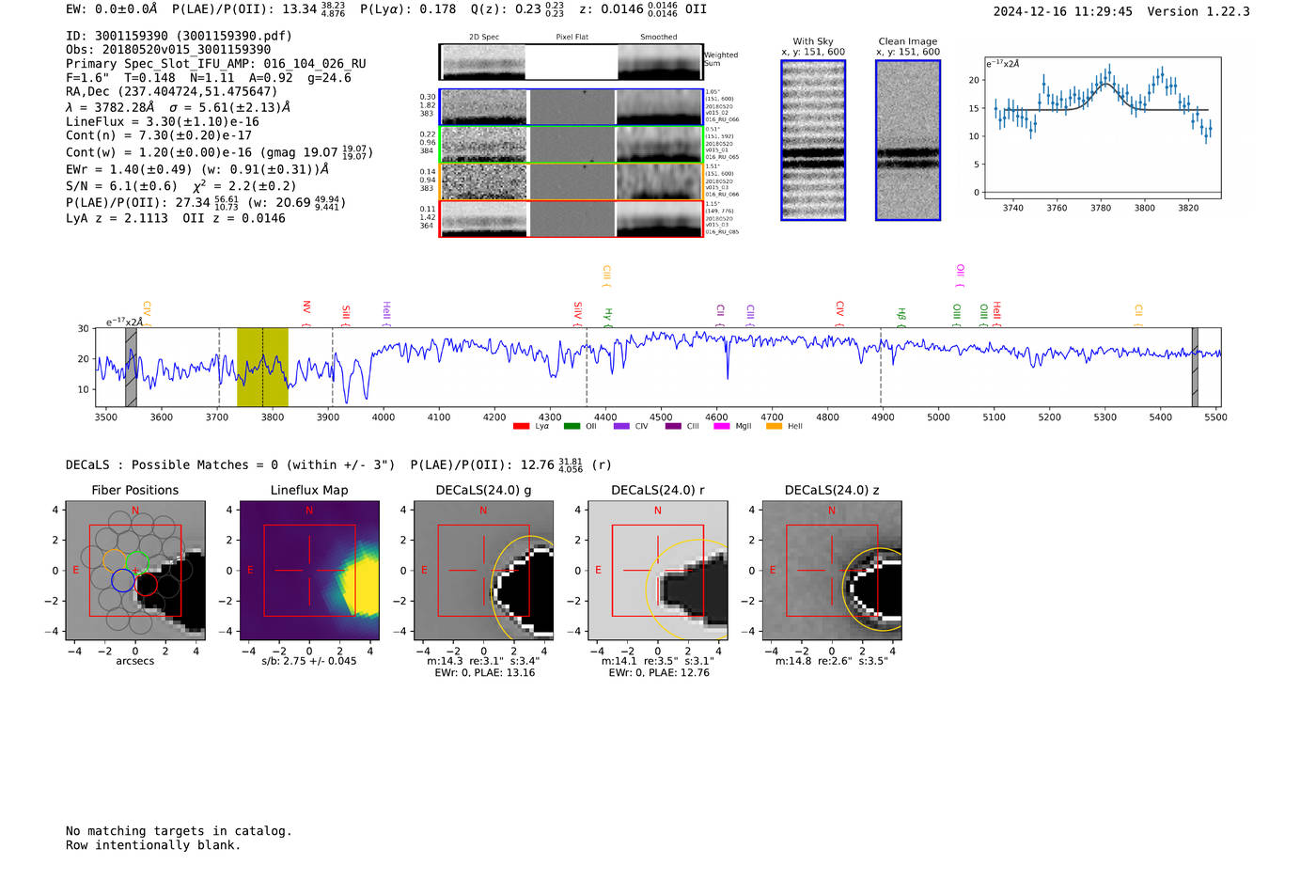Click the green fiber circle in Fiber Positions
This screenshot has height=896, width=1316.
[x=137, y=562]
